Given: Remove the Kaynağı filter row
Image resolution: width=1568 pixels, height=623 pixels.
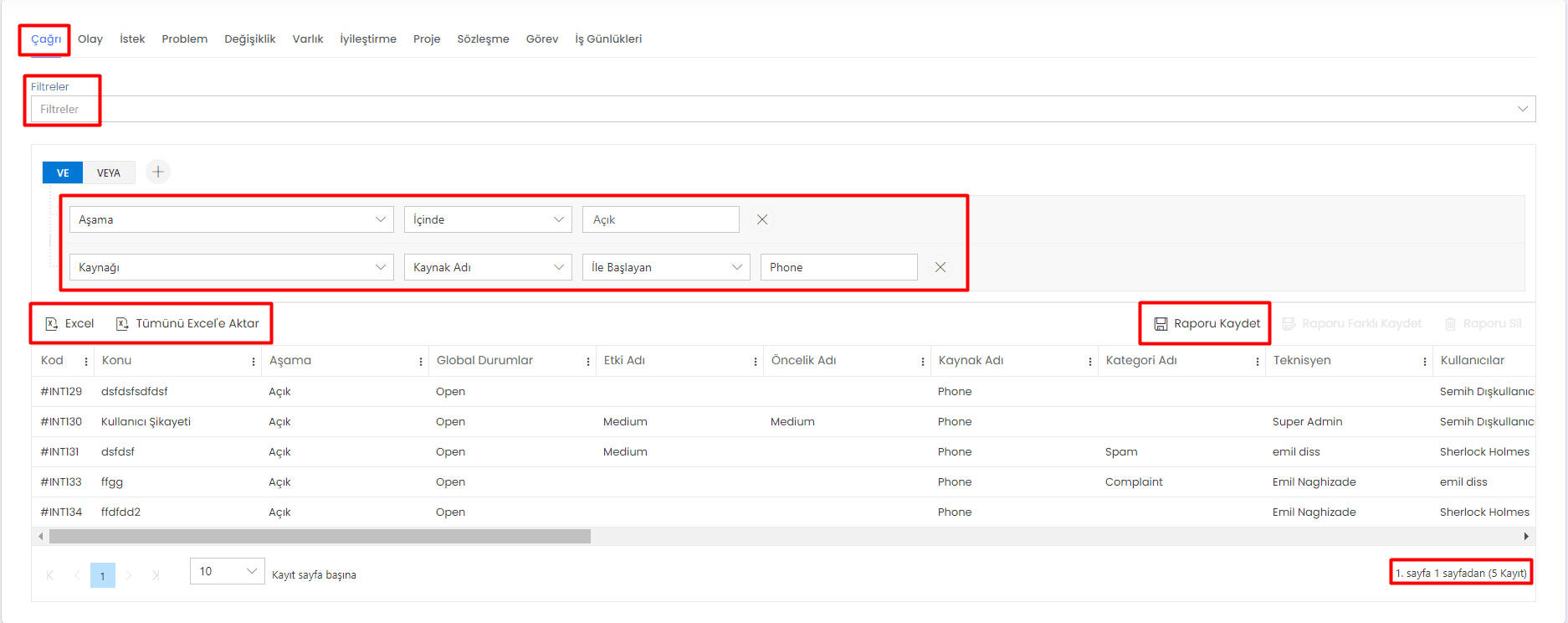Looking at the screenshot, I should pyautogui.click(x=940, y=267).
